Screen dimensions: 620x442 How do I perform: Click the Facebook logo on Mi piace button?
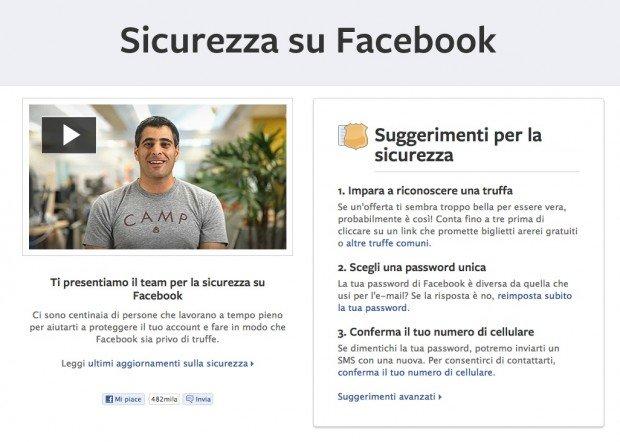pyautogui.click(x=109, y=399)
